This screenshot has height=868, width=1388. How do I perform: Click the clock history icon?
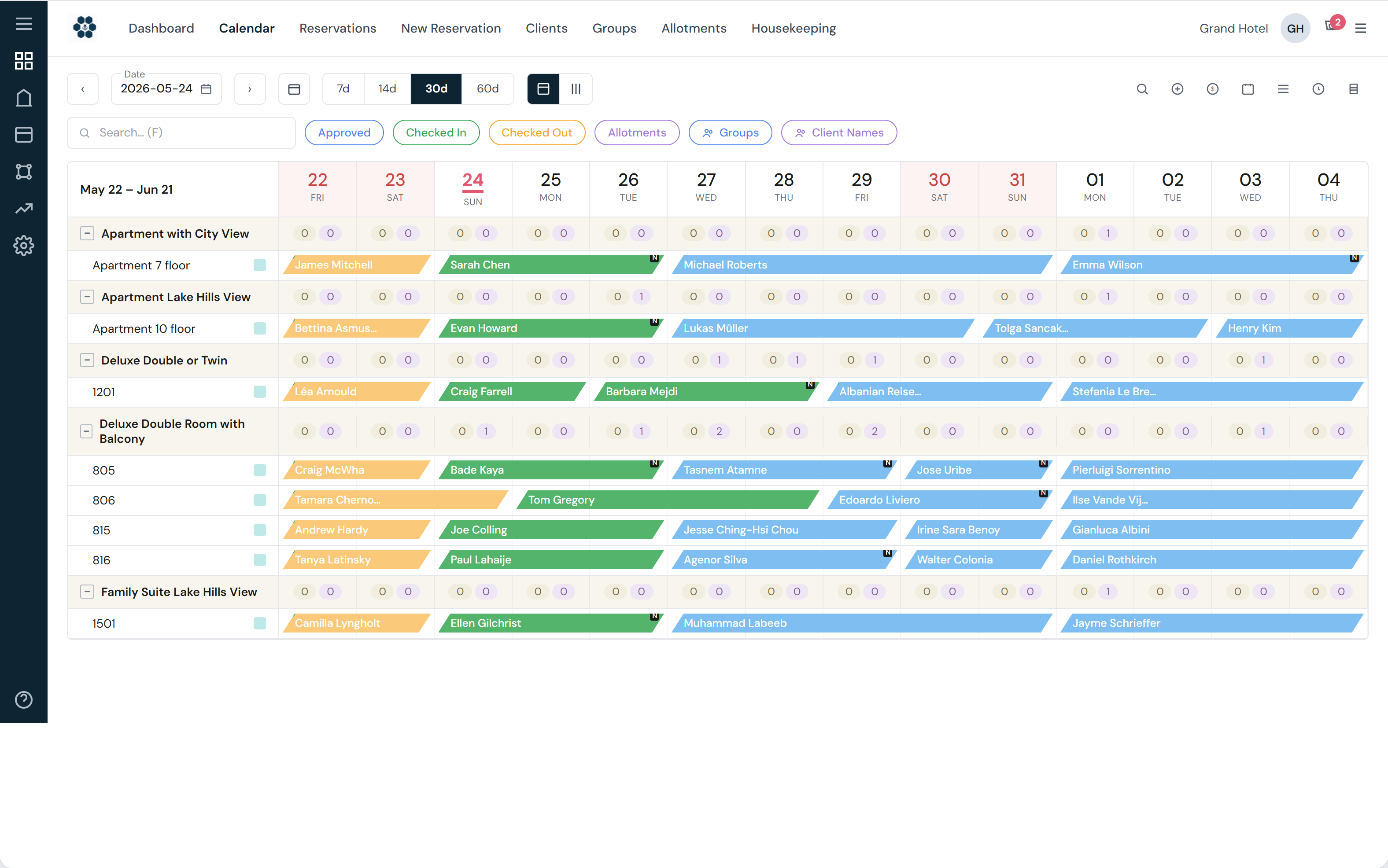(1318, 89)
